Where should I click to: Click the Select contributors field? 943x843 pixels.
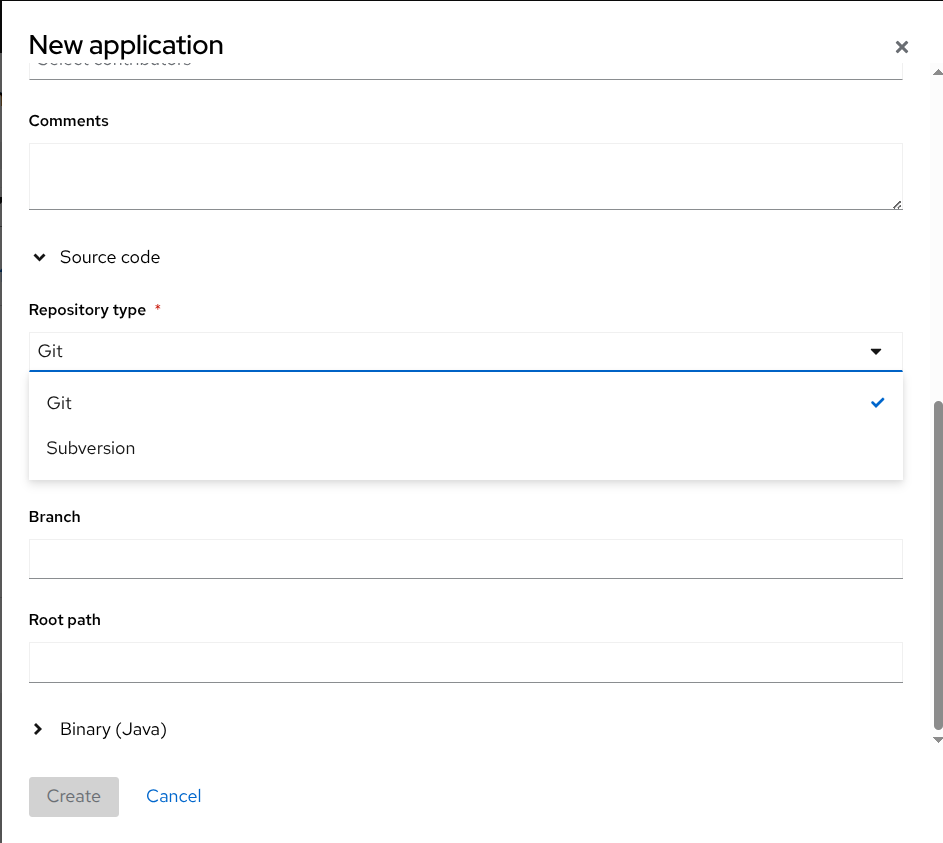[465, 66]
